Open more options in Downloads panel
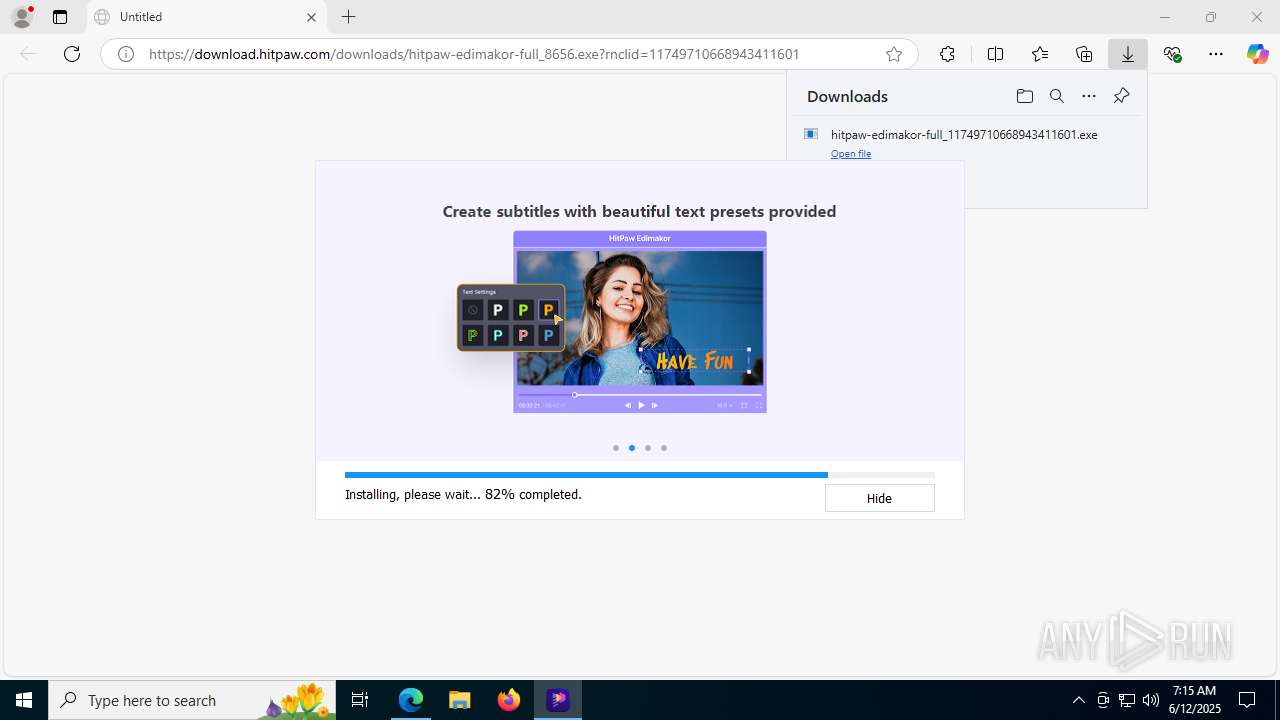 (1089, 96)
